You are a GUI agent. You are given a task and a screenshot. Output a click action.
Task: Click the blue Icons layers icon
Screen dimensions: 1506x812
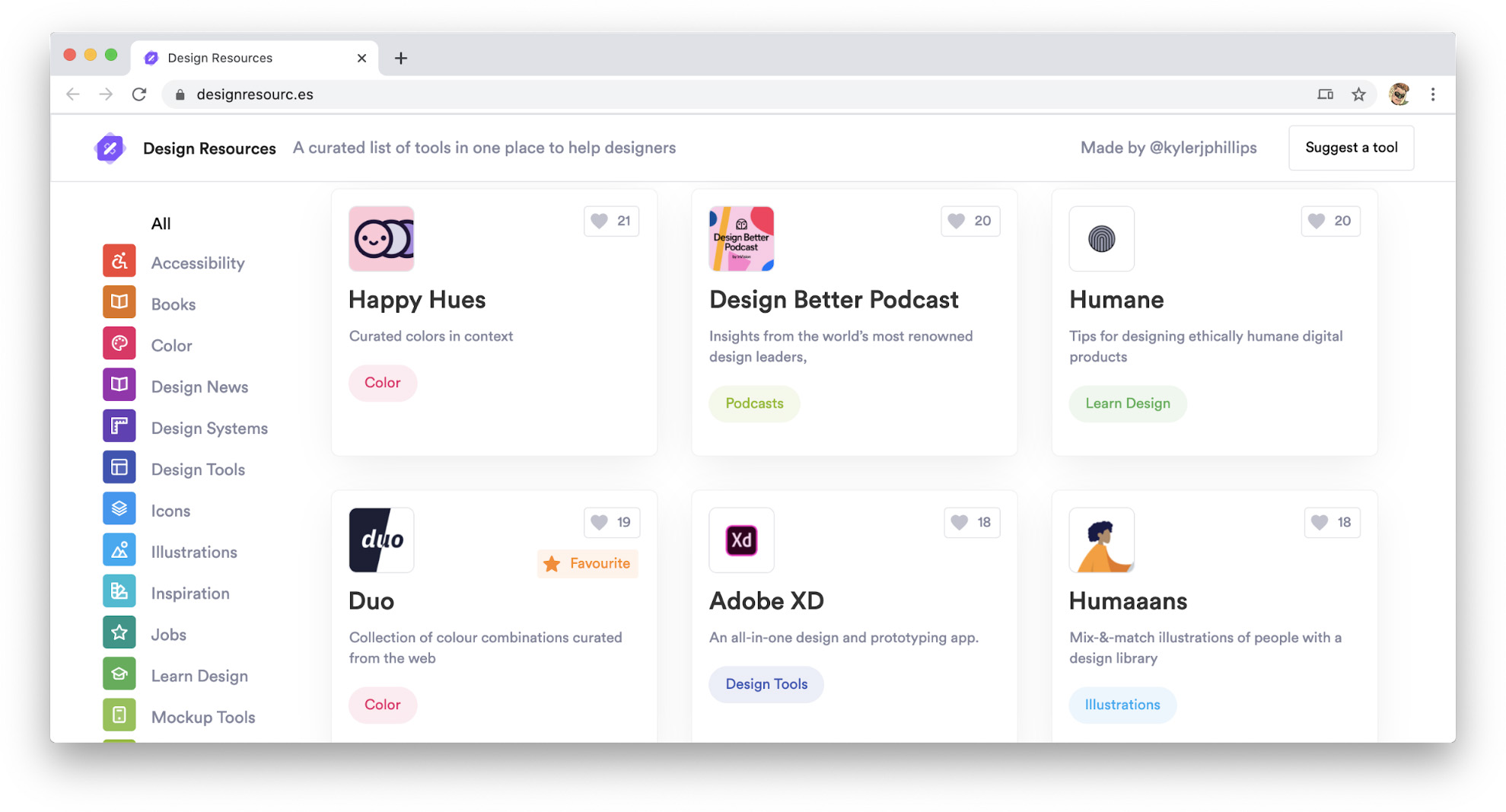(119, 508)
